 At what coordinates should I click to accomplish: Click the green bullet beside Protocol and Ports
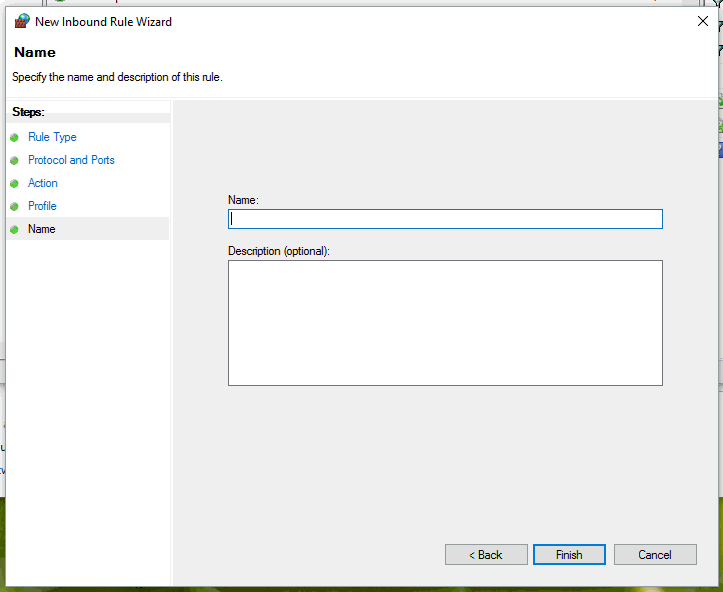click(x=14, y=160)
